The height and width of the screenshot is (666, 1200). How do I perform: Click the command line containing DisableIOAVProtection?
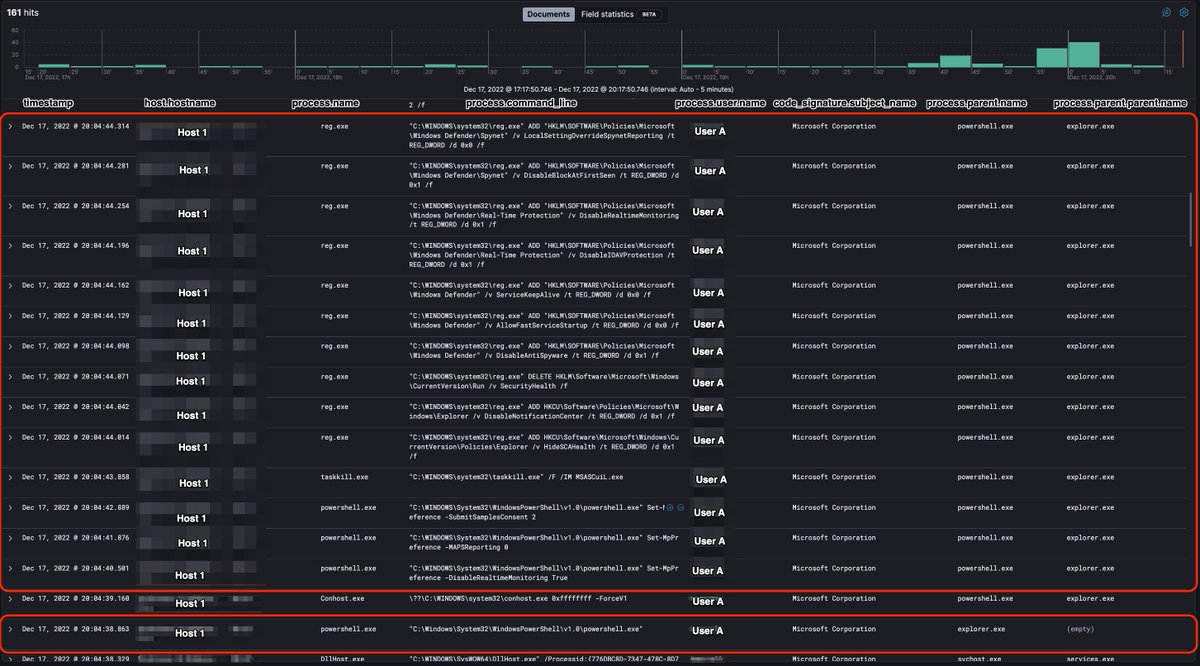pos(544,255)
